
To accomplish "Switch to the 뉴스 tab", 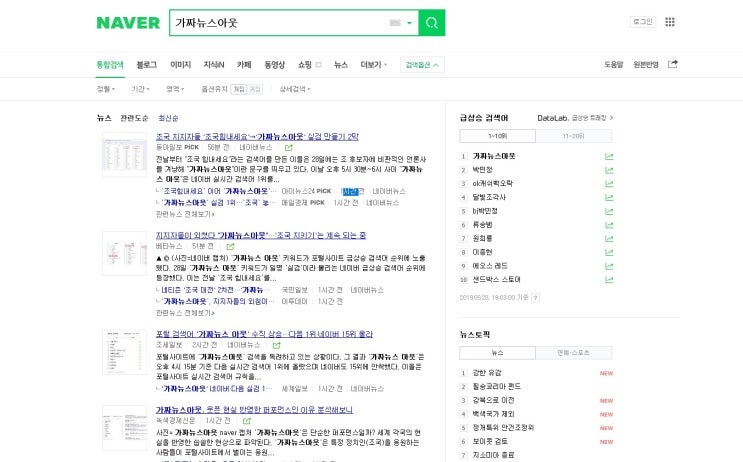I will [341, 65].
